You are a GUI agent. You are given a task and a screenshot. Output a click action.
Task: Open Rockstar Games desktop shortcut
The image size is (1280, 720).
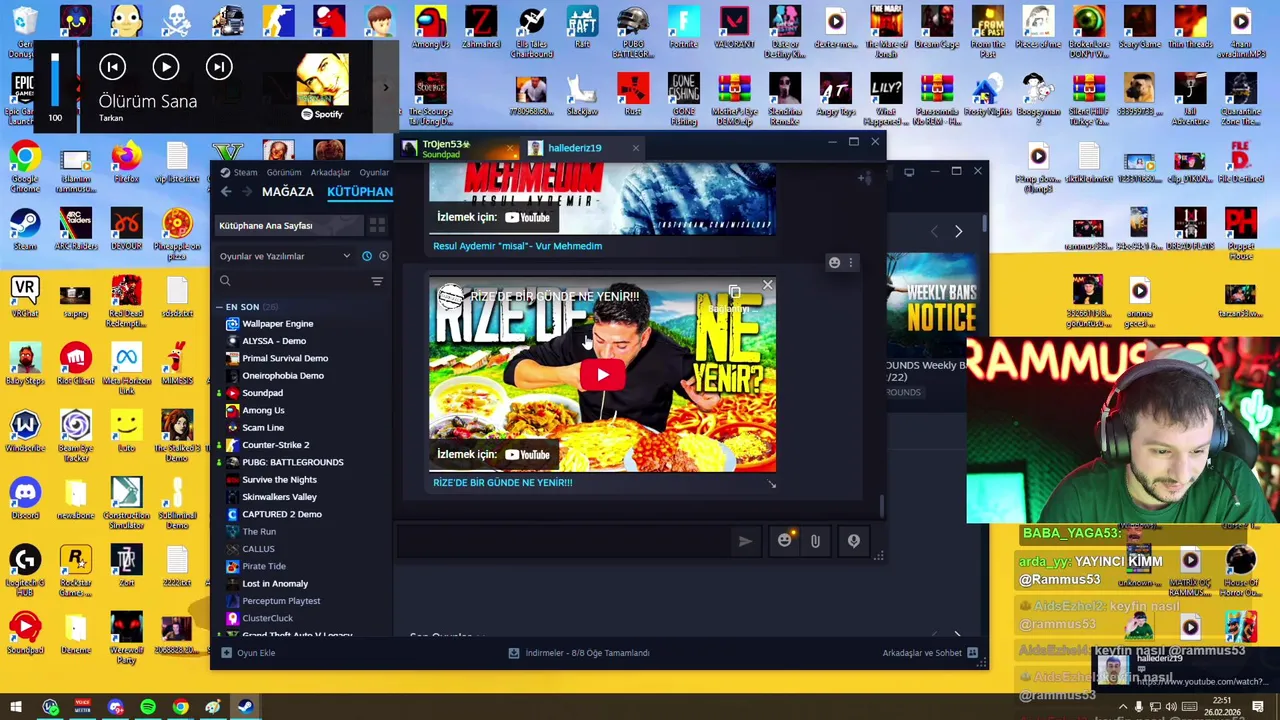(x=75, y=566)
